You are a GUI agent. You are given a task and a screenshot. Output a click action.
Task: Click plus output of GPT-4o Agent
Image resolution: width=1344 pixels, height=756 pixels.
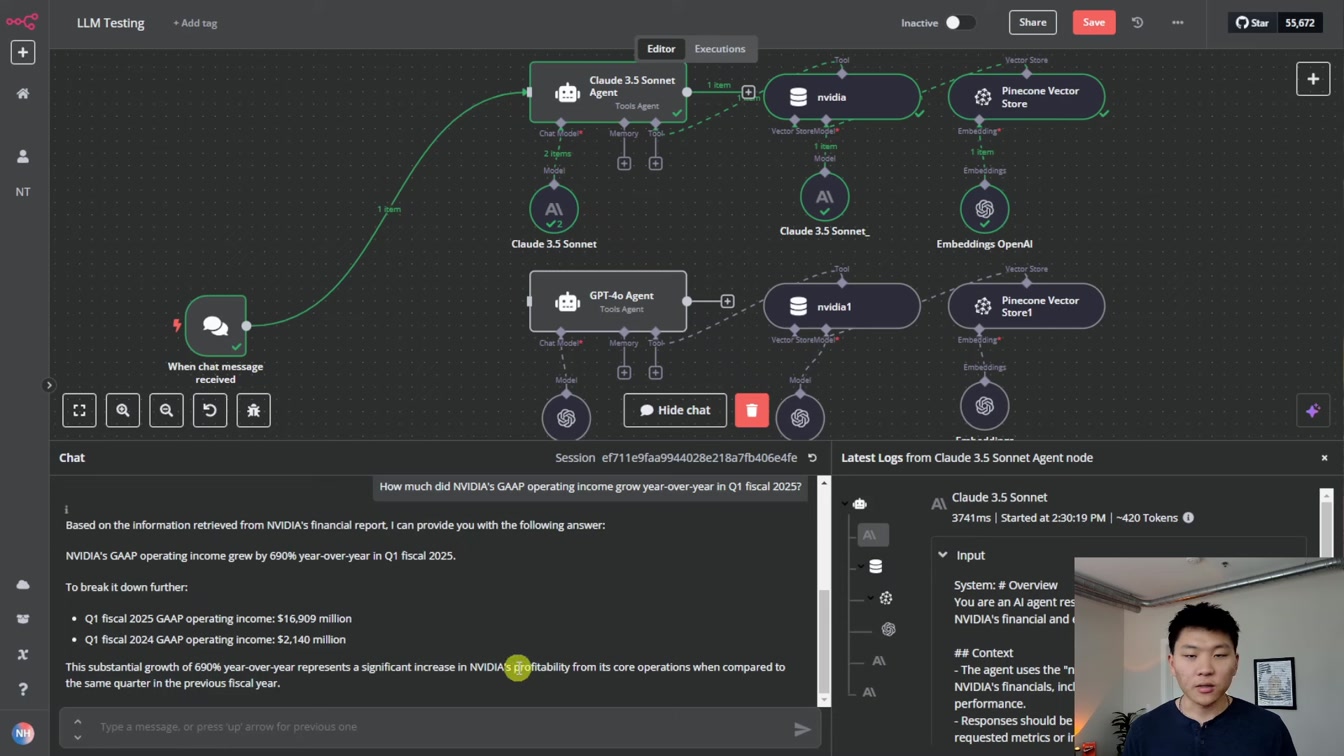point(727,301)
